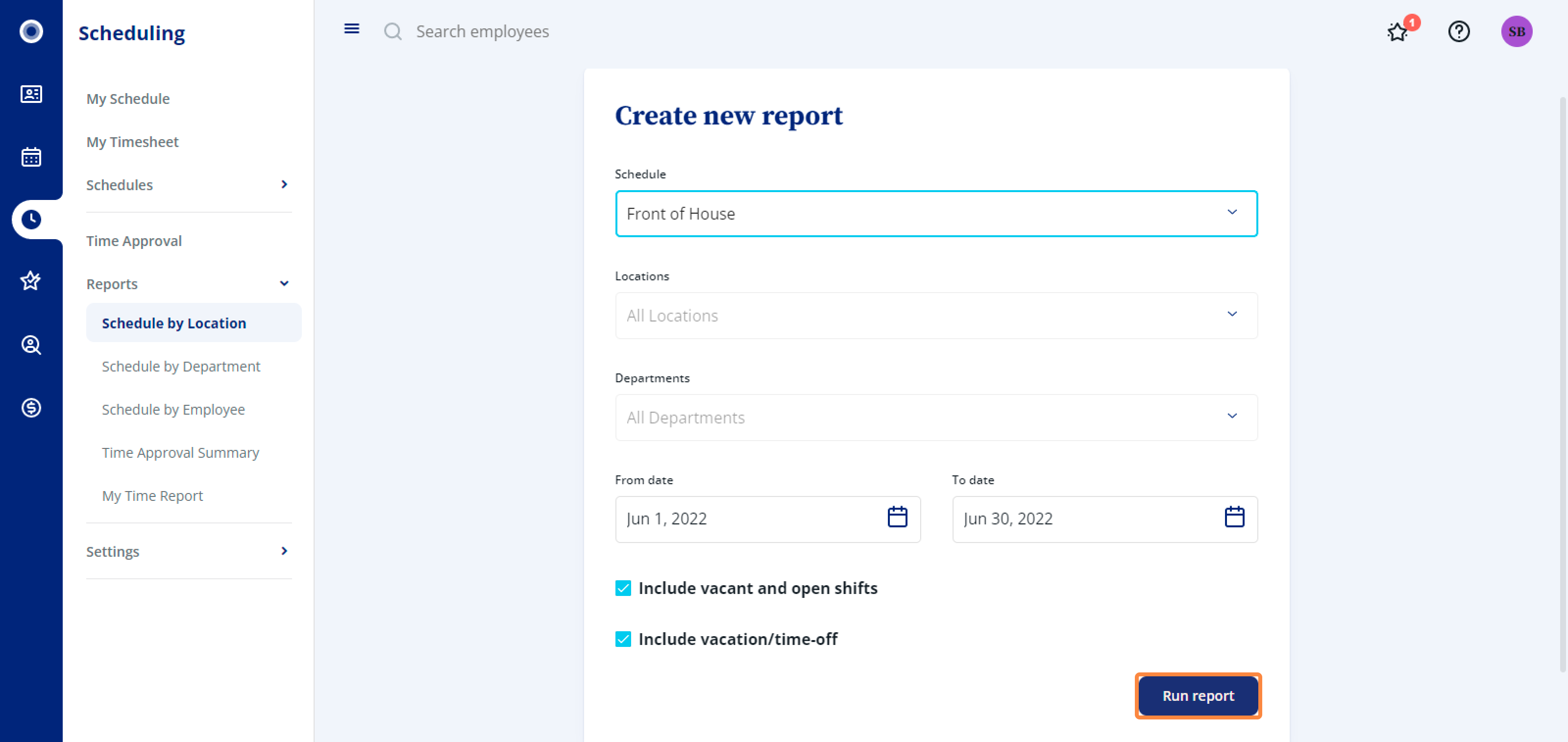Viewport: 1568px width, 742px height.
Task: Open the help question mark icon
Action: point(1459,31)
